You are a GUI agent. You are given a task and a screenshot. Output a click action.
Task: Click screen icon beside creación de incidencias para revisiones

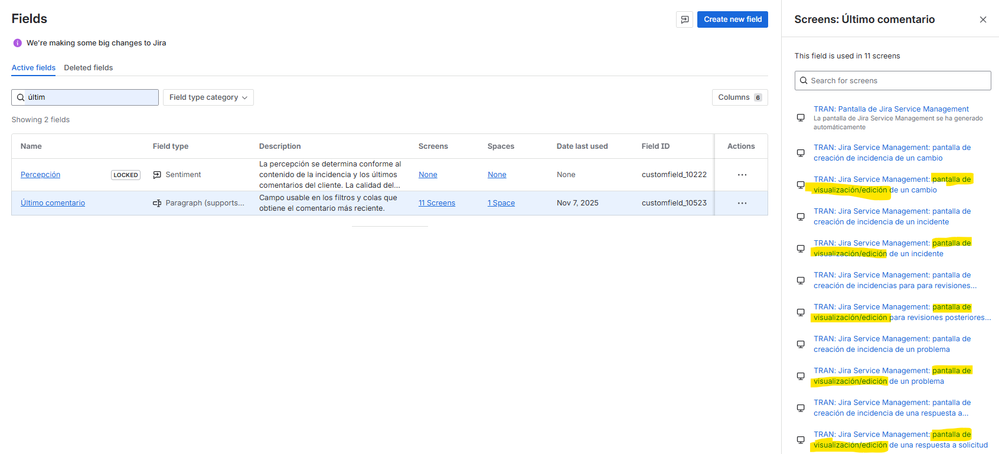[801, 280]
